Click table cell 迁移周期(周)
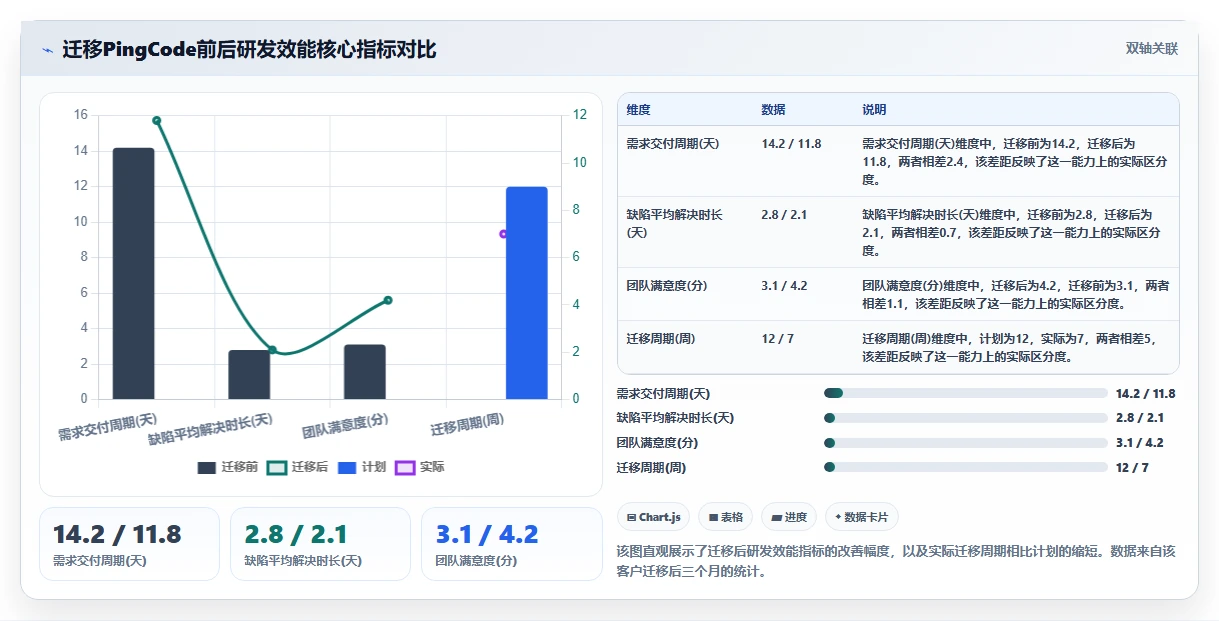Viewport: 1219px width, 621px height. click(661, 339)
